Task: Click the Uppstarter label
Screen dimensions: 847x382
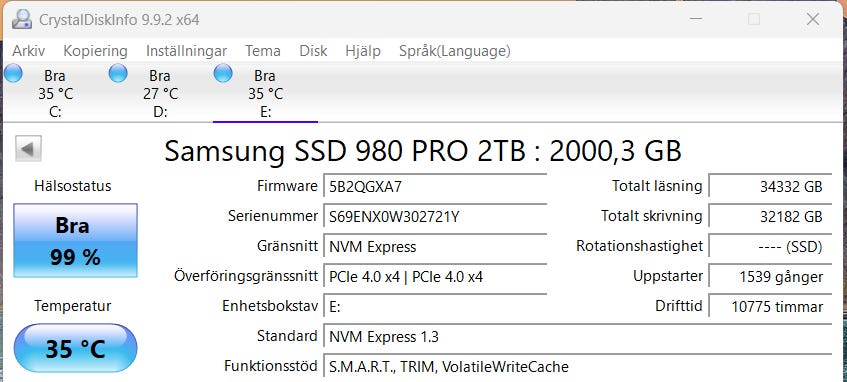Action: 668,276
